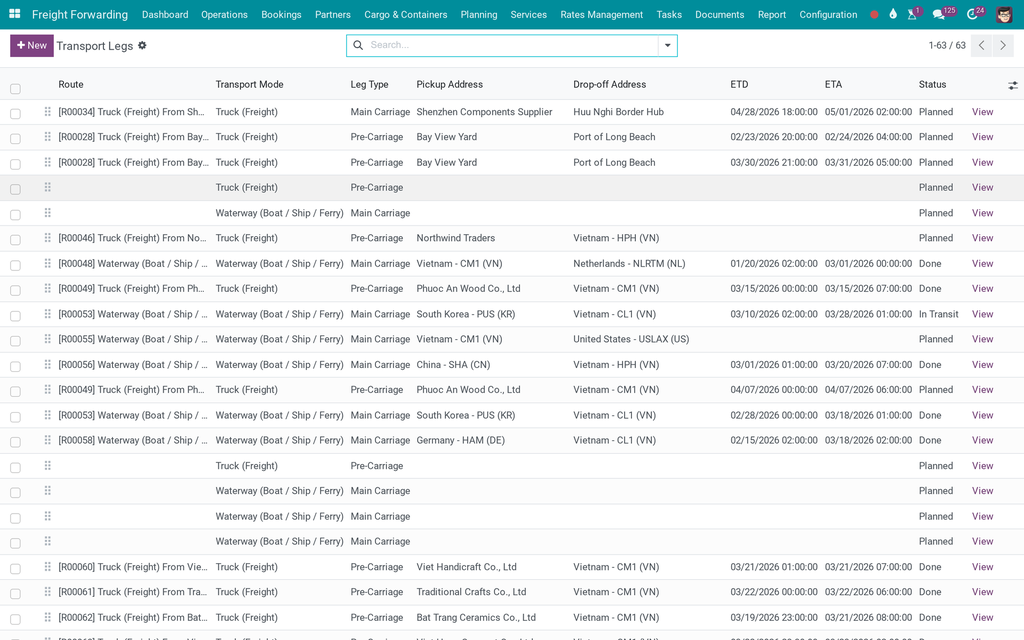Create a new transport leg with New button
Image resolution: width=1024 pixels, height=640 pixels.
(x=32, y=46)
